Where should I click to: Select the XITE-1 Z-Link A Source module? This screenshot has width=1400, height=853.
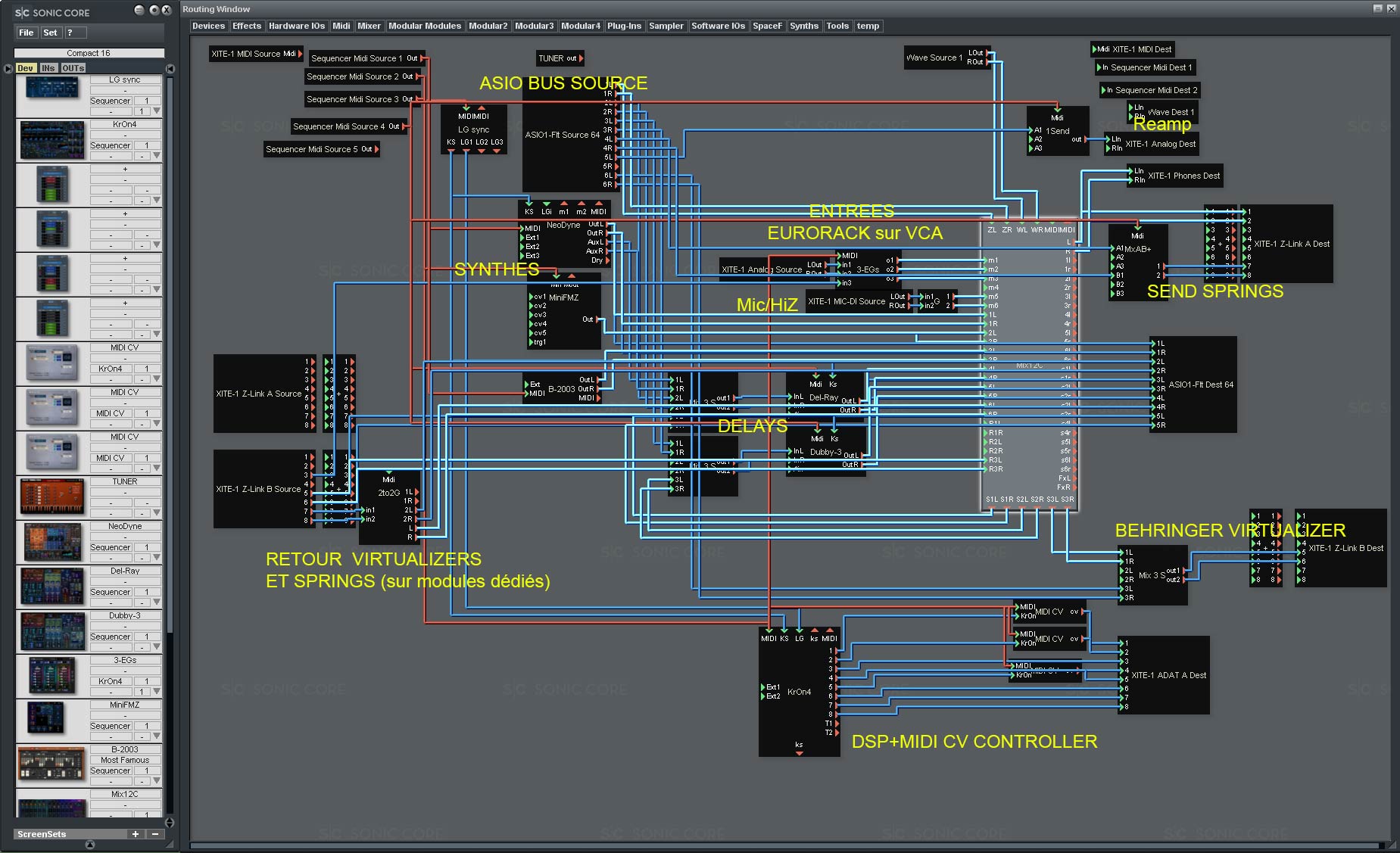pos(264,394)
